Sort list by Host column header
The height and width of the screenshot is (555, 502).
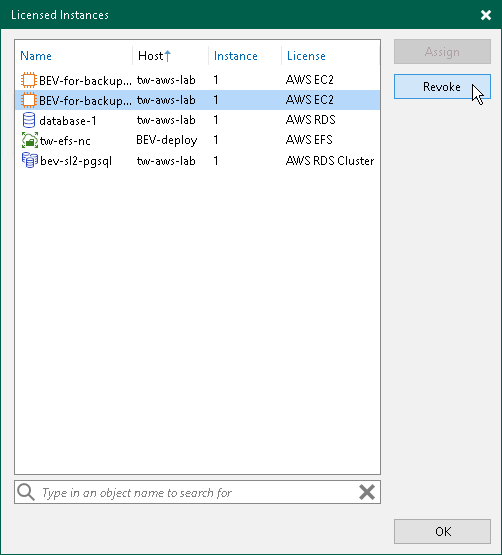point(150,56)
